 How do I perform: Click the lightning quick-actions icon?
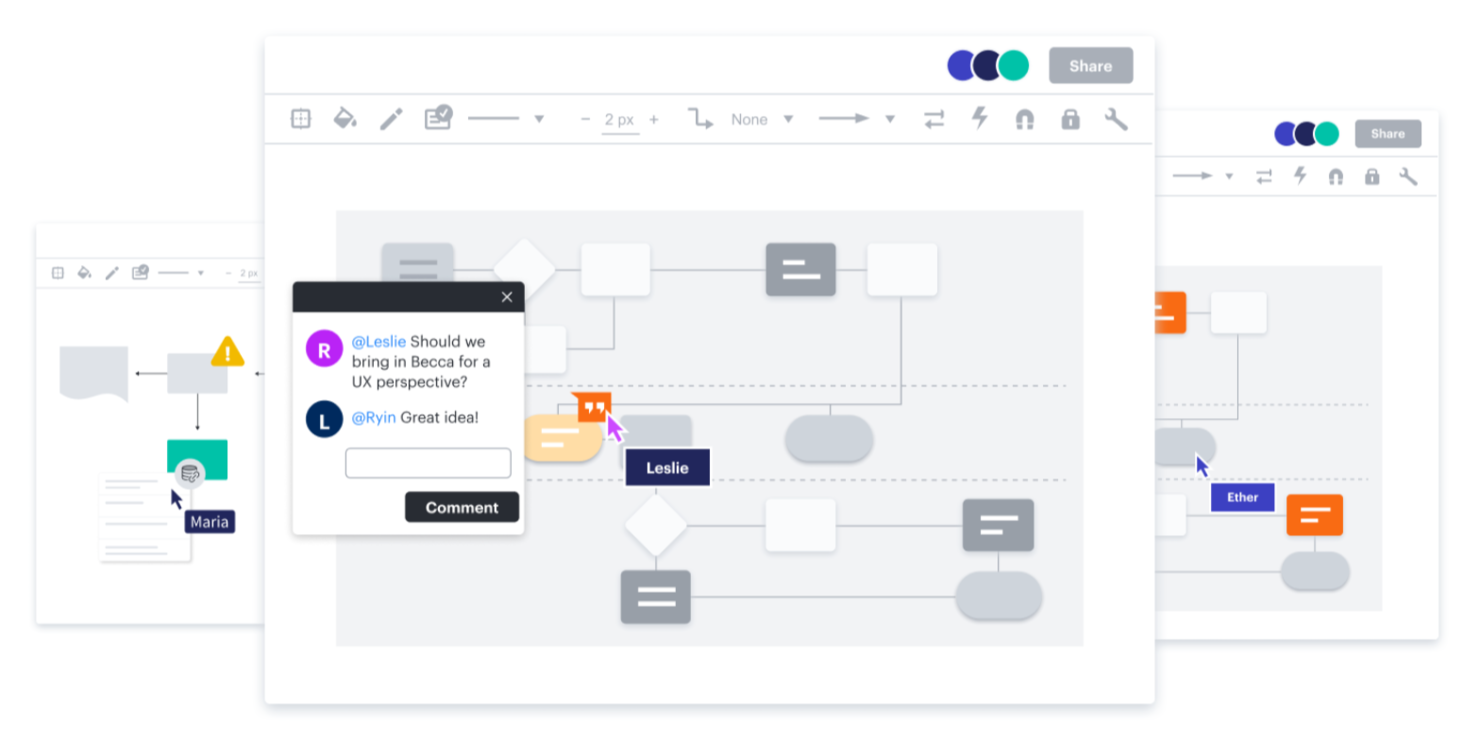[x=979, y=119]
